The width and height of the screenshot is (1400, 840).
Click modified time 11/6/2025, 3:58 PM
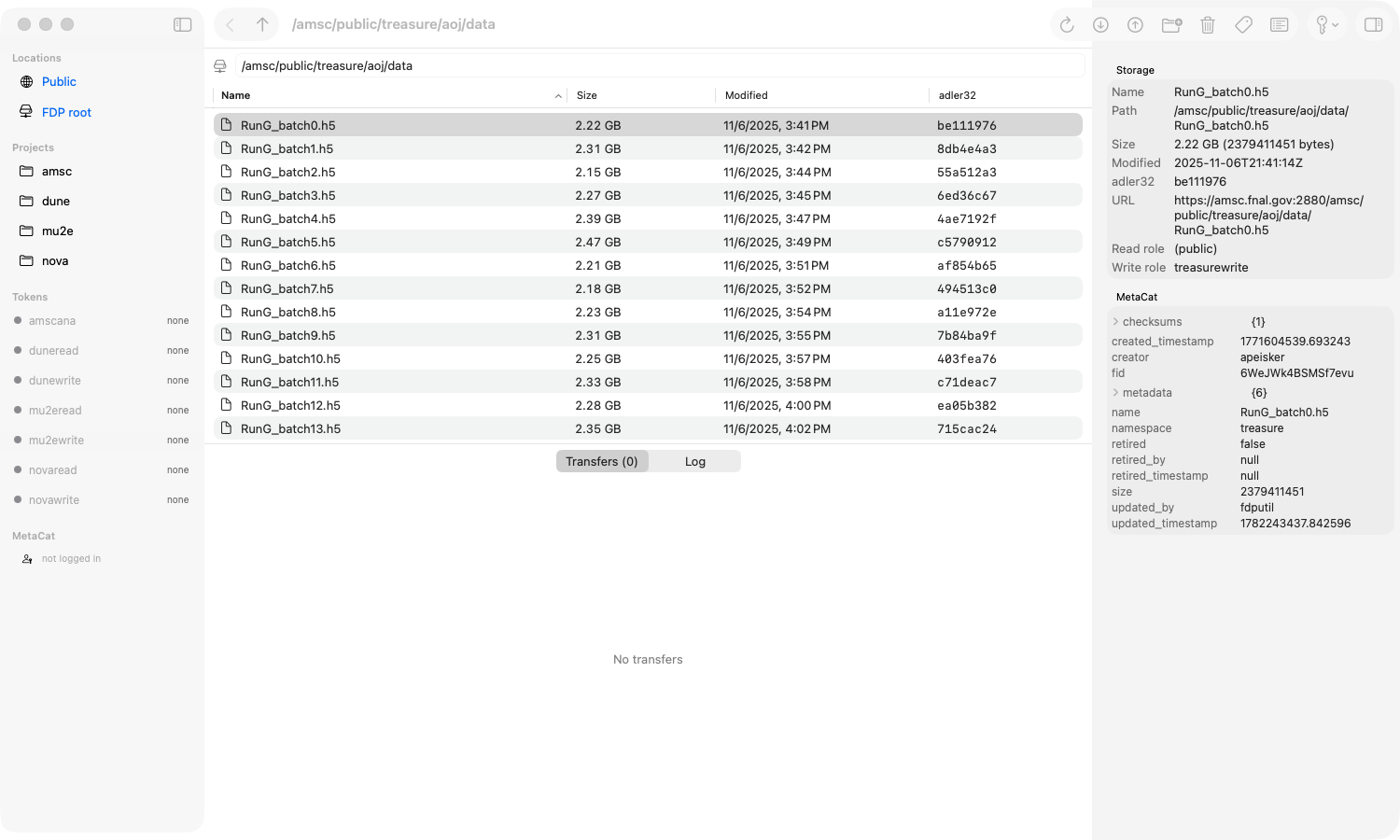(x=777, y=383)
